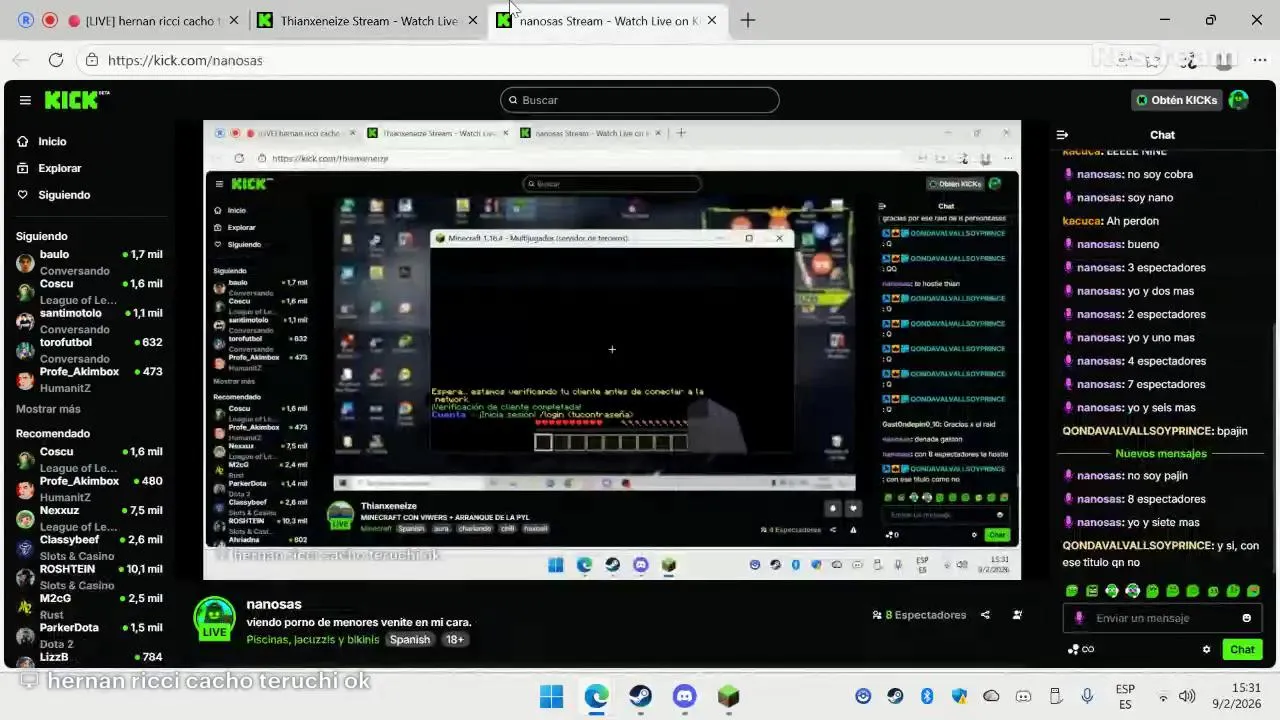Click the follow user icon beside share
The height and width of the screenshot is (720, 1280).
click(1017, 615)
